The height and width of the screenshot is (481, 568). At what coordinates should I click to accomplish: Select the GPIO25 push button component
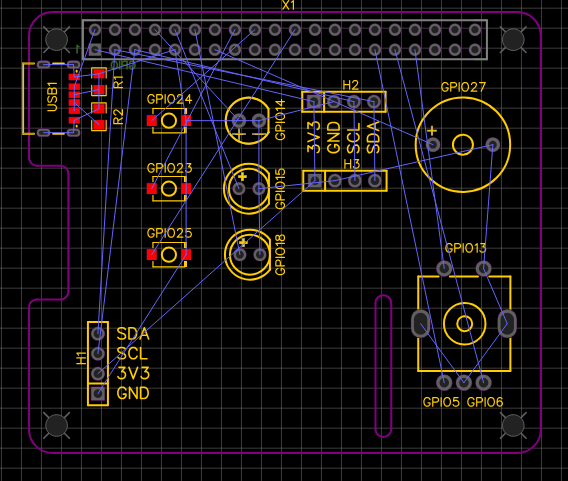(x=169, y=255)
